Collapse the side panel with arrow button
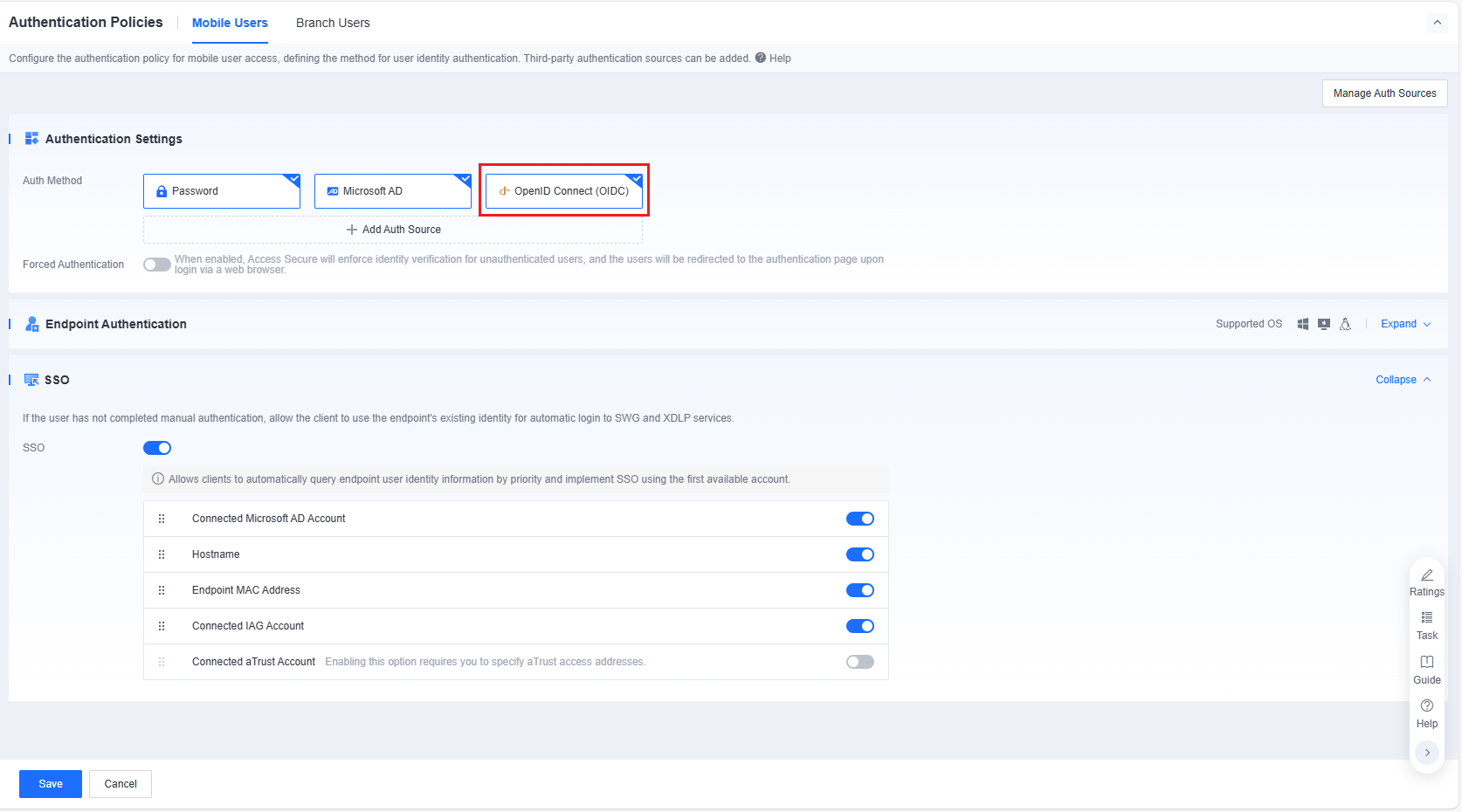 [1427, 753]
